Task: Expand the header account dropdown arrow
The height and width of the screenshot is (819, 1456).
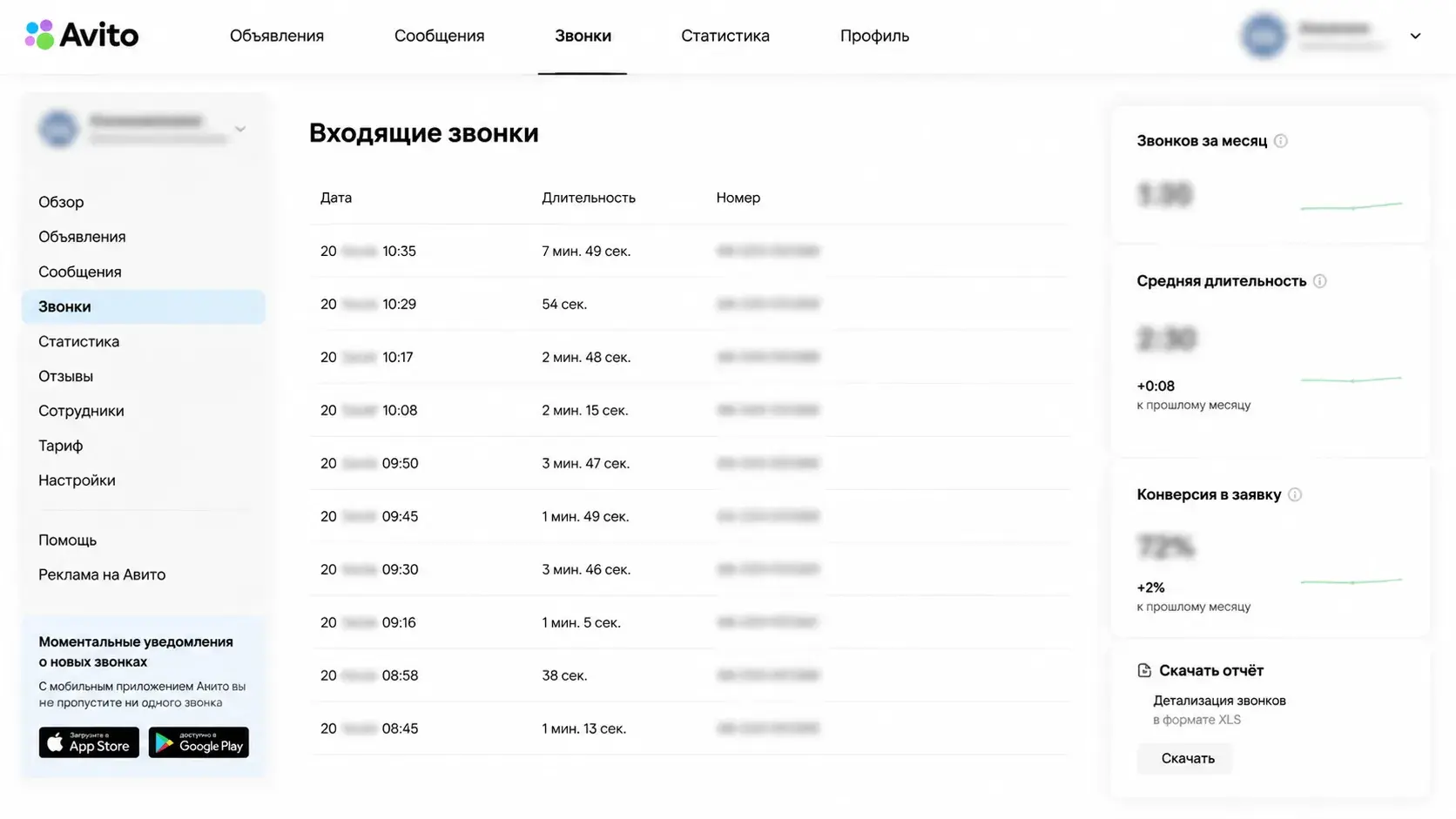Action: coord(1415,36)
